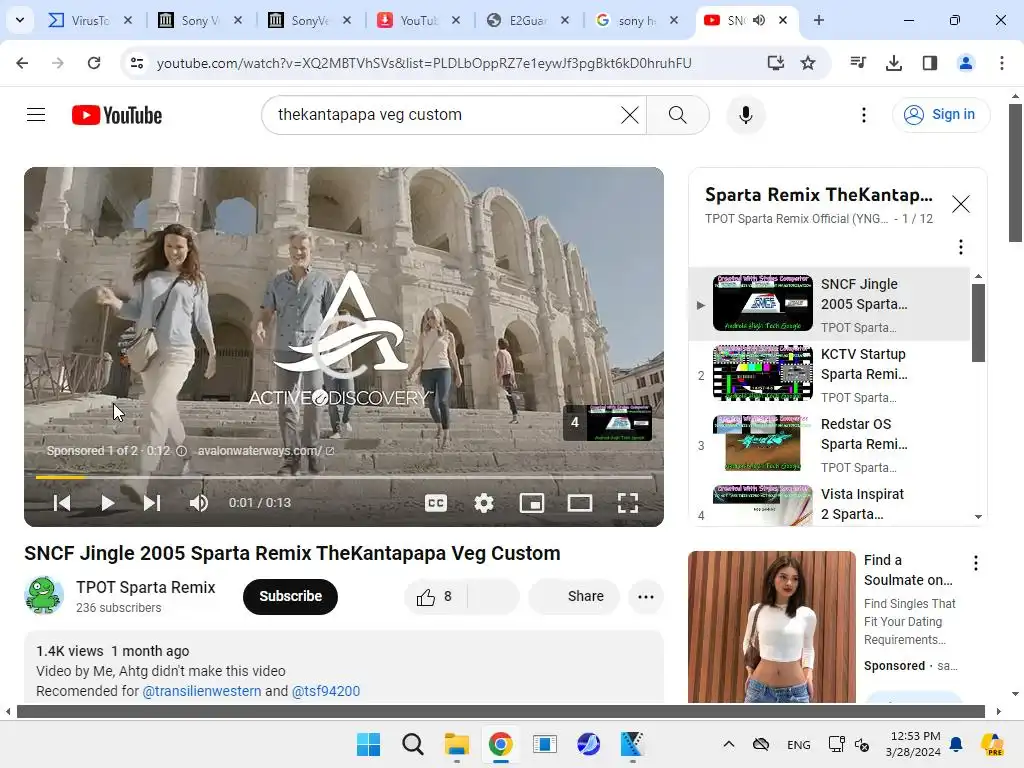
Task: Open File Explorer from taskbar
Action: click(x=456, y=744)
